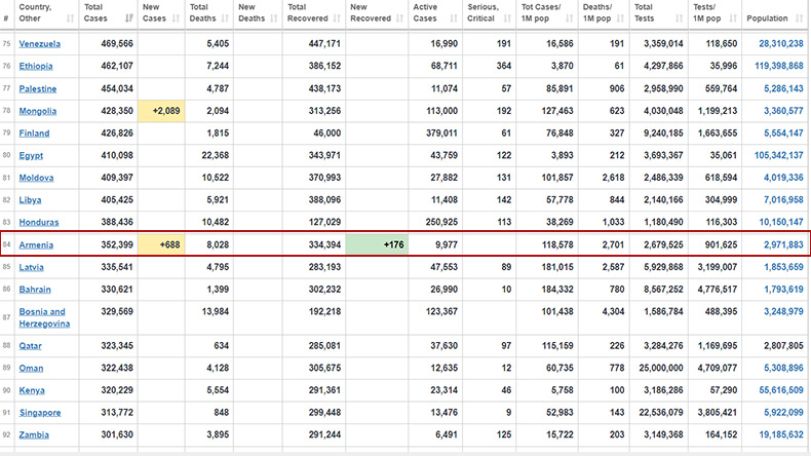Sort by Country, Other column arrow icon
This screenshot has height=456, width=811.
(70, 19)
